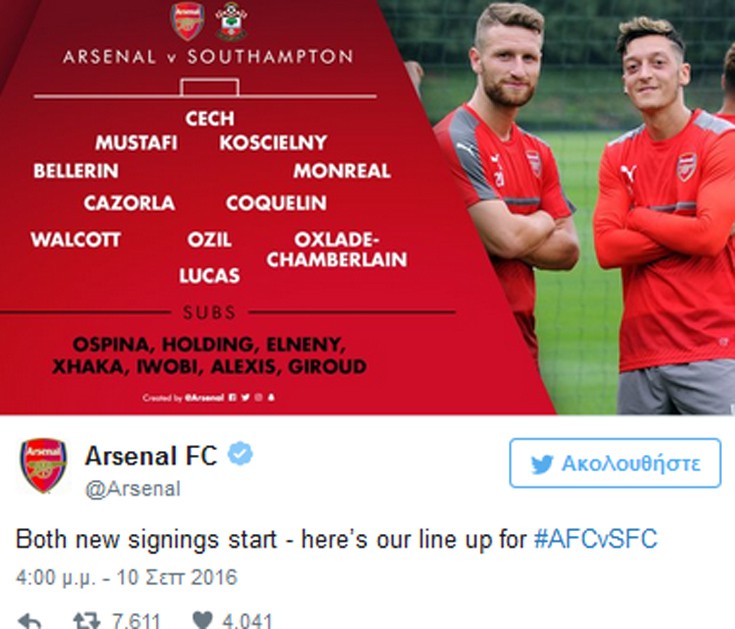Click the Follow (Ακολουθήστε) button

click(x=614, y=463)
